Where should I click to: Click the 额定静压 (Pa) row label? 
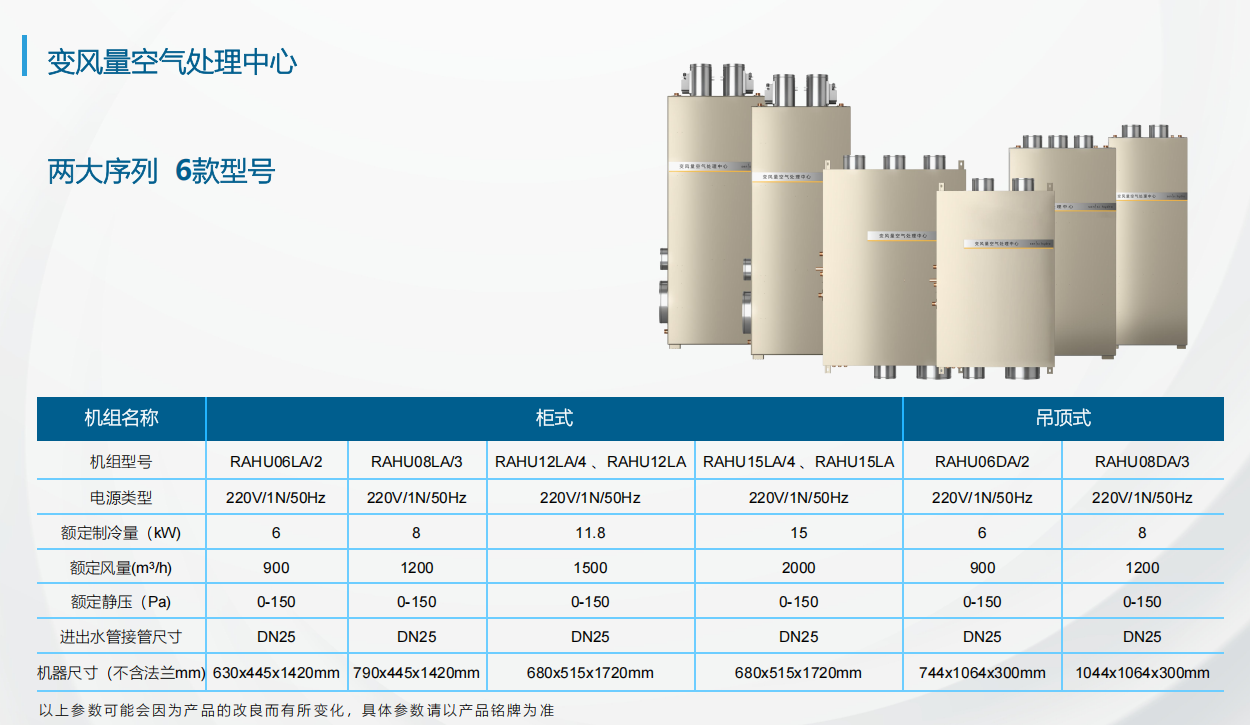tap(121, 602)
